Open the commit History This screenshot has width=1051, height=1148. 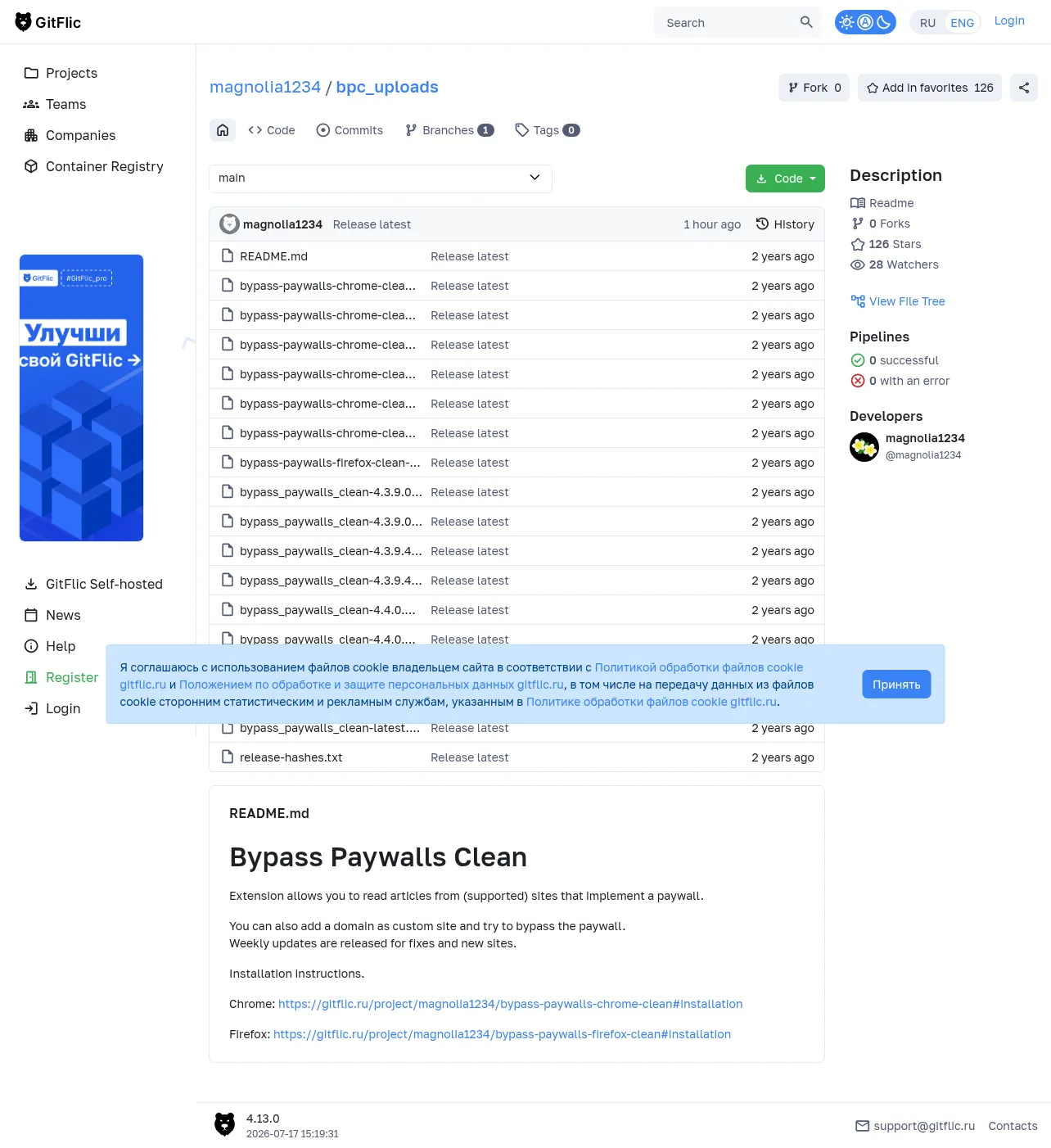pyautogui.click(x=785, y=224)
